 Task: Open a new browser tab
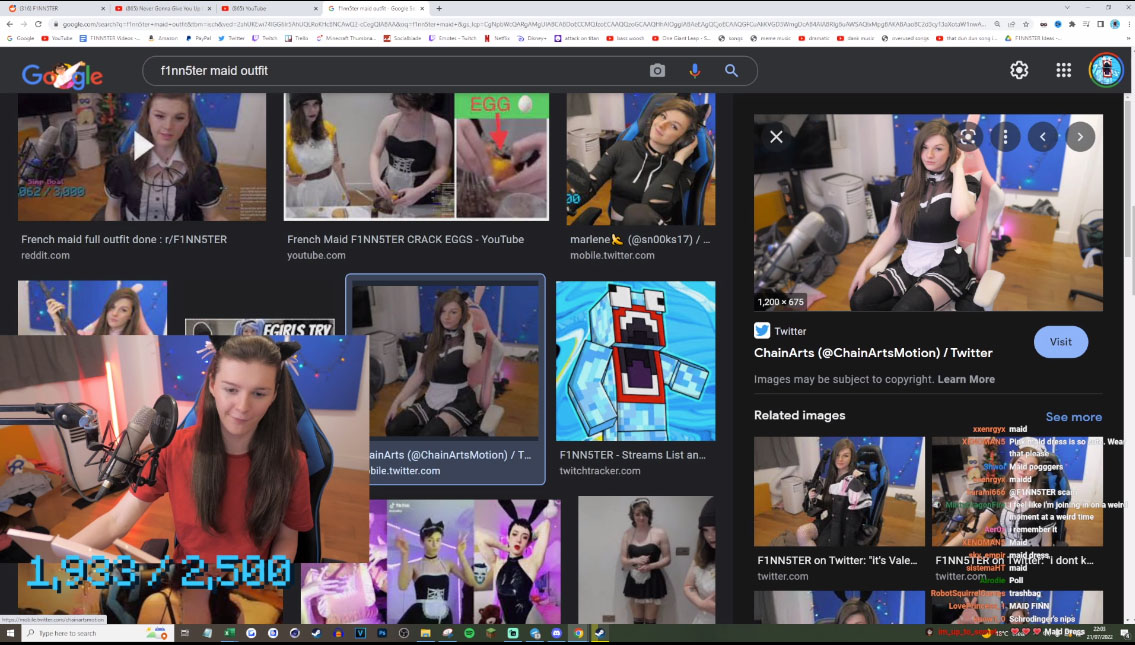click(x=439, y=9)
